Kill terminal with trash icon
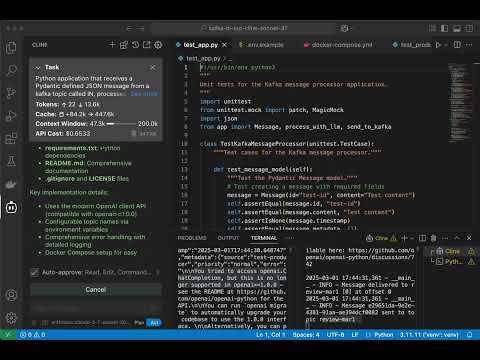 pos(433,238)
